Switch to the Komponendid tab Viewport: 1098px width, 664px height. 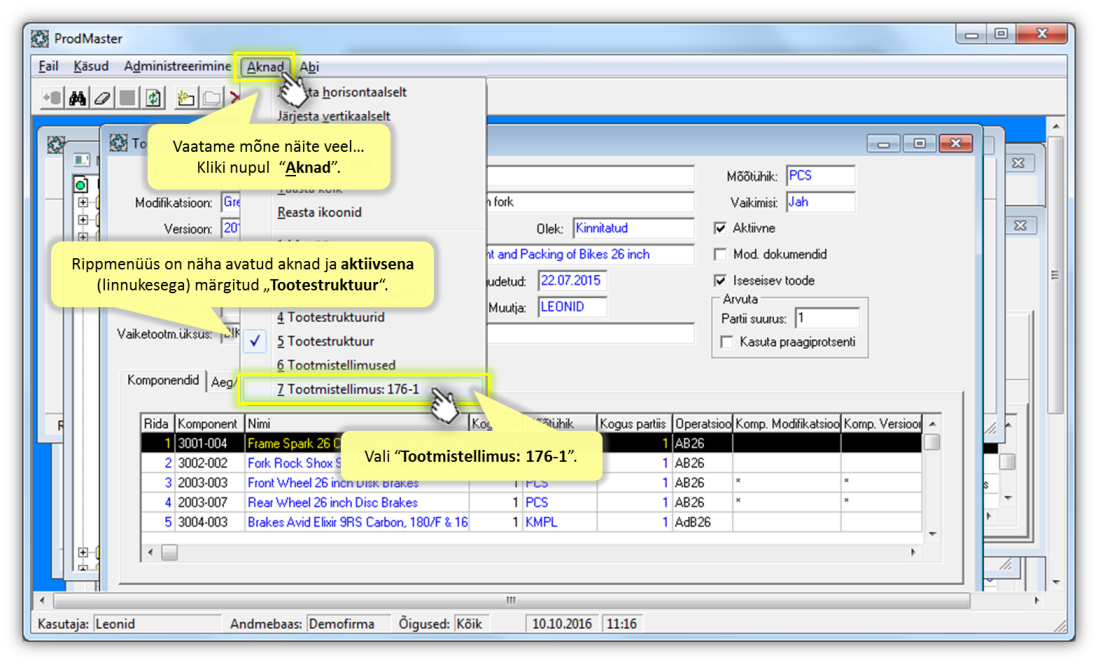pyautogui.click(x=162, y=380)
